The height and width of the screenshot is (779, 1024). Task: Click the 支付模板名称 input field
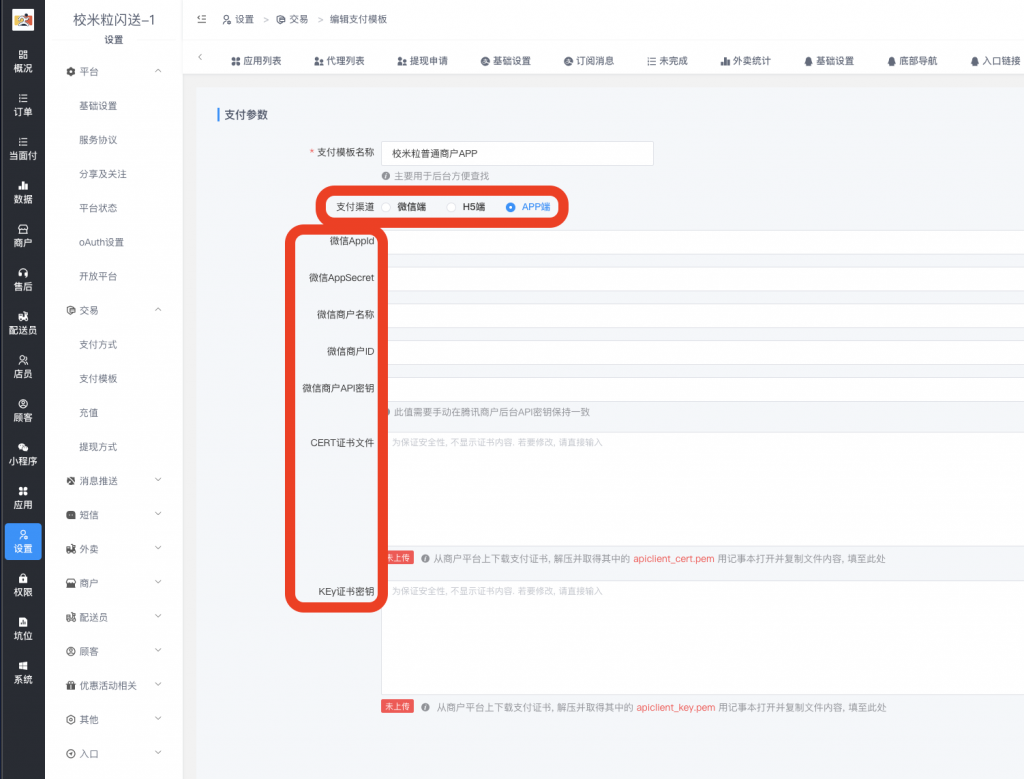point(517,153)
